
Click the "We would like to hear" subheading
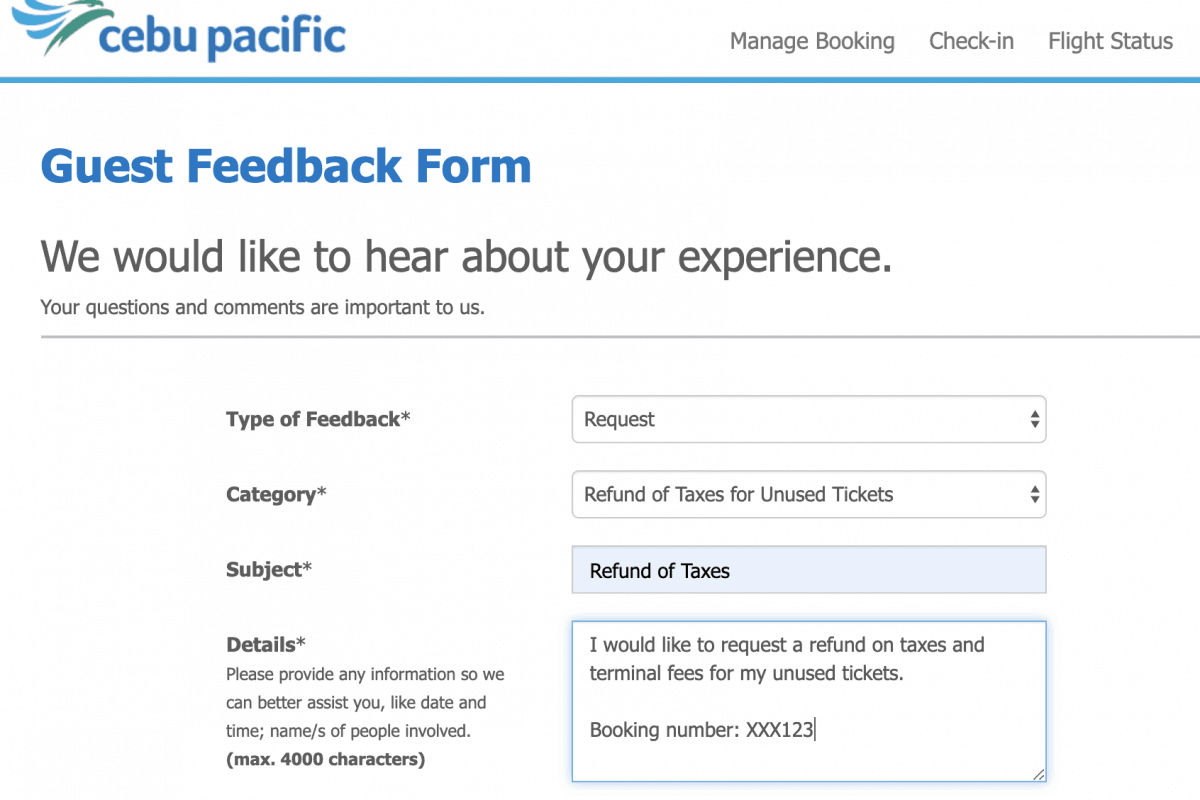[x=466, y=257]
